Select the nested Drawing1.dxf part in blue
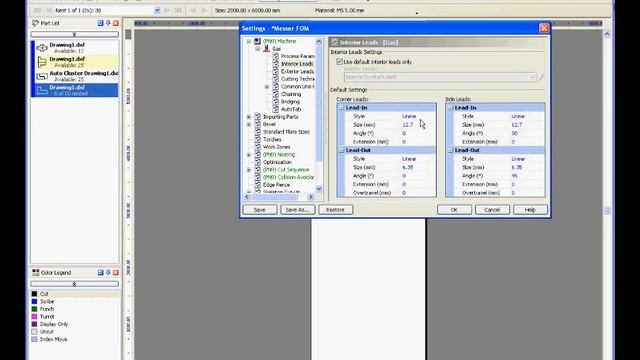 [76, 90]
